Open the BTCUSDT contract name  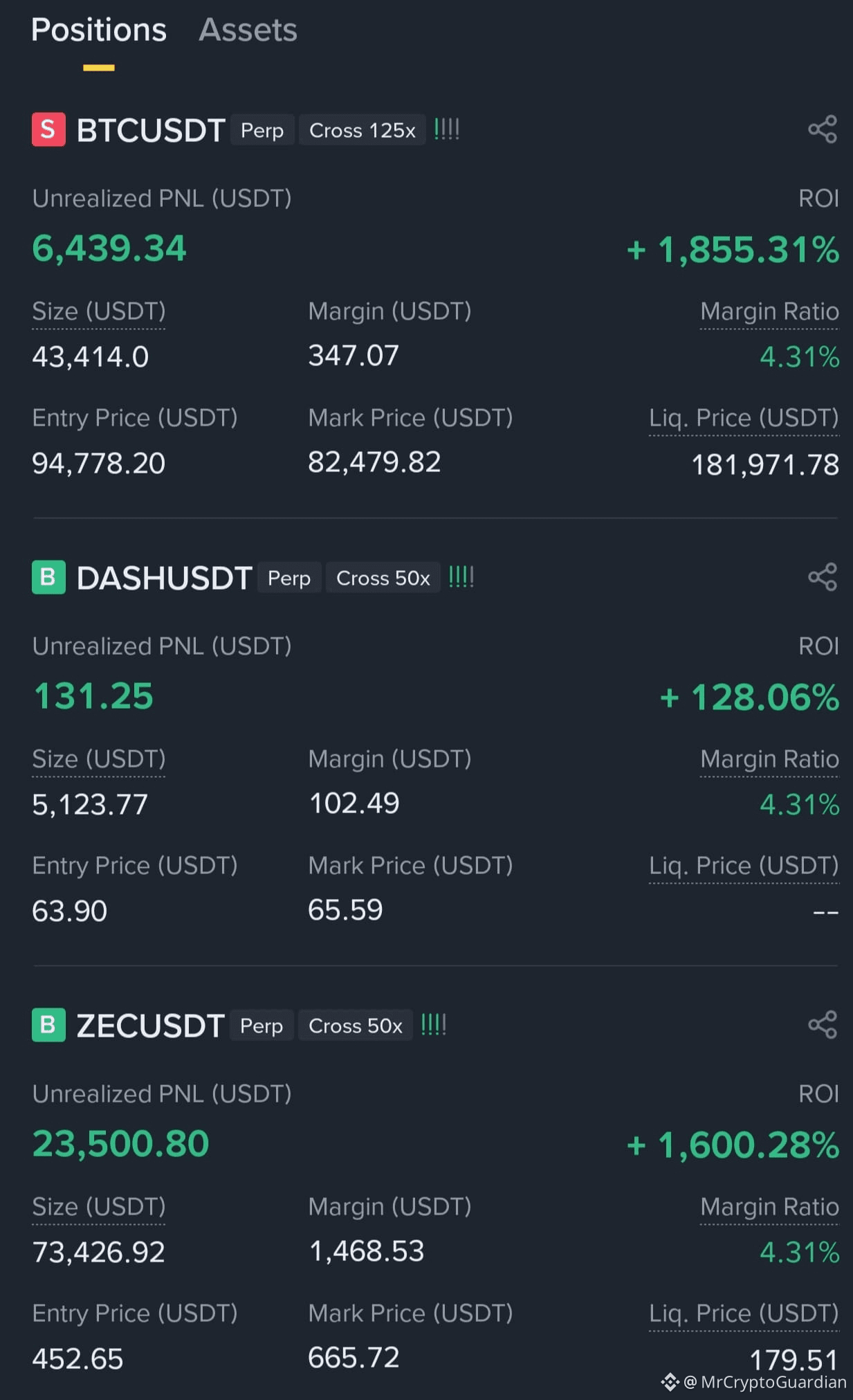click(151, 130)
